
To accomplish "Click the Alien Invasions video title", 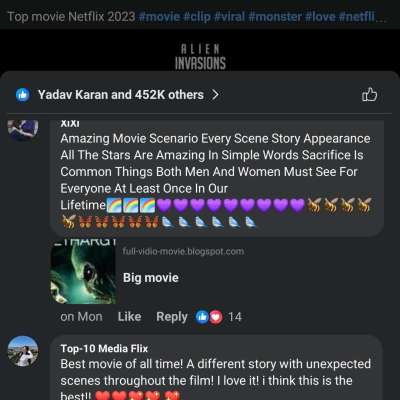I will [x=200, y=57].
